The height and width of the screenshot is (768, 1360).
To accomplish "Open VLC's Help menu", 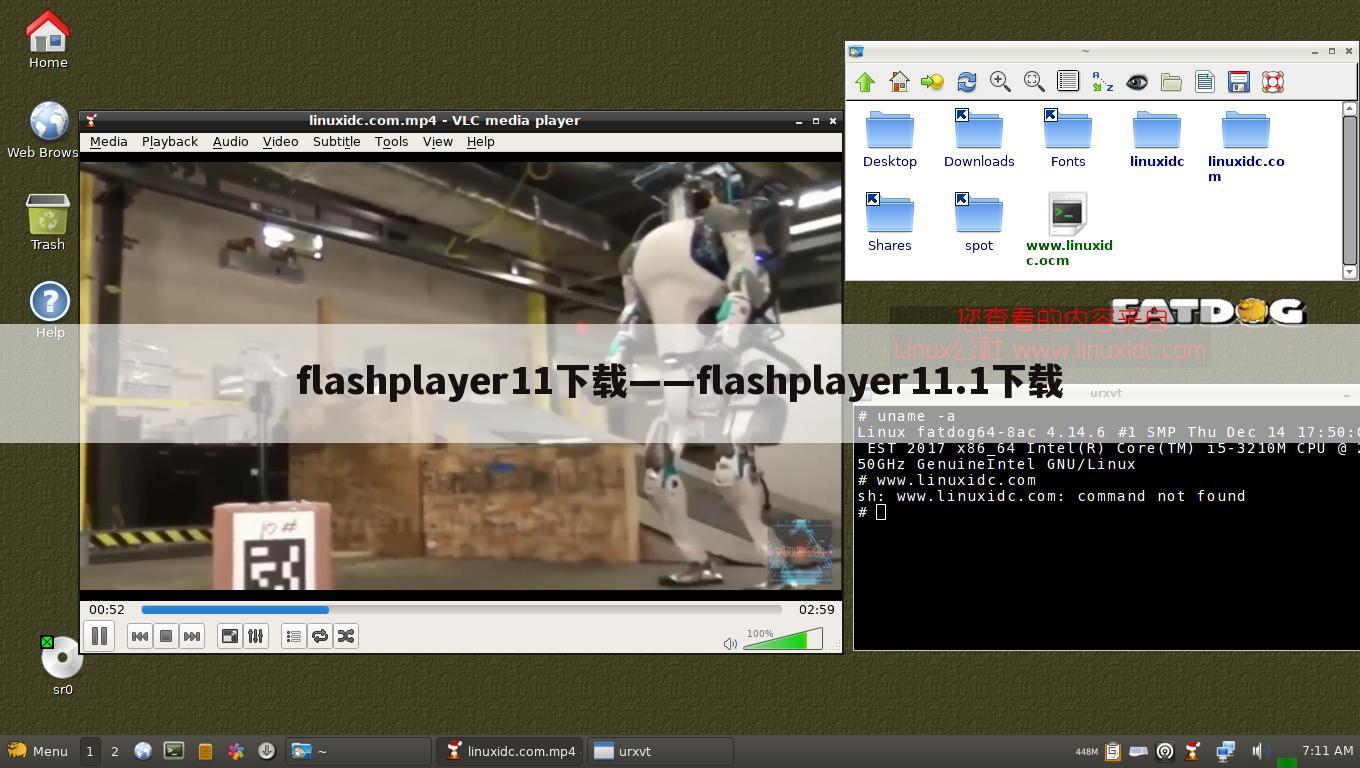I will (x=481, y=142).
